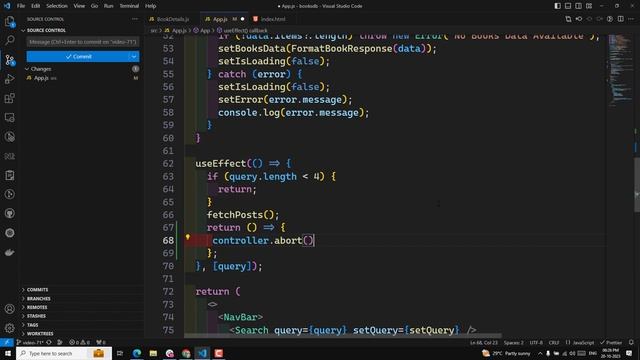Click the git branch name in status bar

pos(30,342)
